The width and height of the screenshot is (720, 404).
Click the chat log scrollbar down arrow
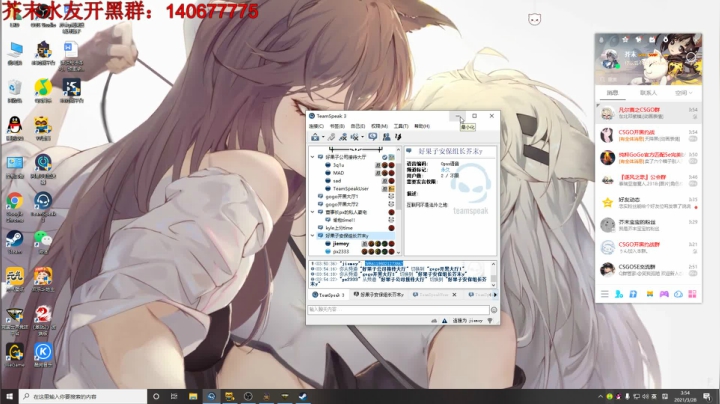(494, 284)
